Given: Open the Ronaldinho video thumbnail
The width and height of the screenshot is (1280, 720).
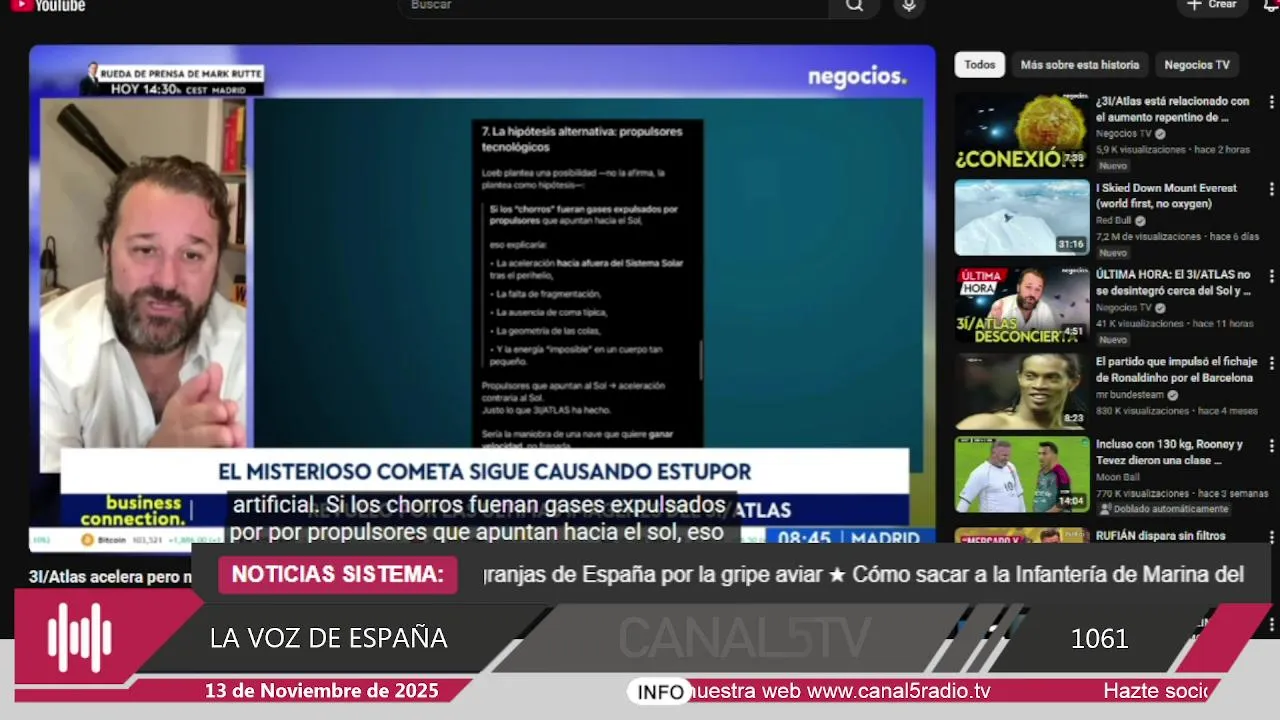Looking at the screenshot, I should 1021,391.
